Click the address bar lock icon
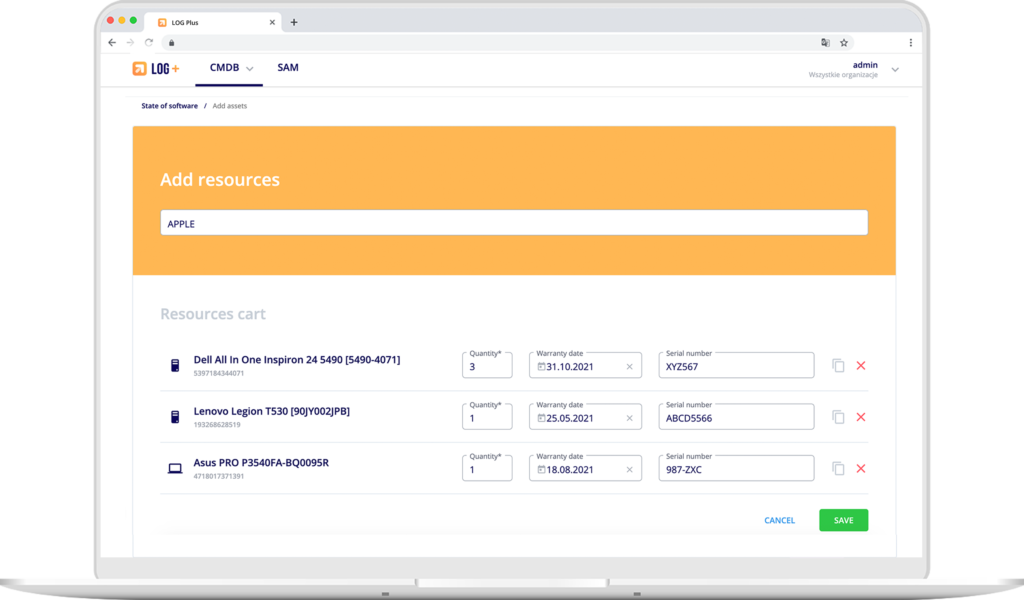The width and height of the screenshot is (1024, 600). tap(172, 43)
